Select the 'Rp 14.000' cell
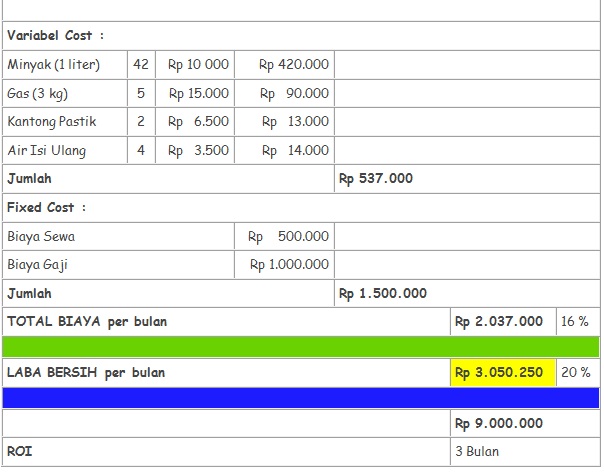 click(285, 150)
